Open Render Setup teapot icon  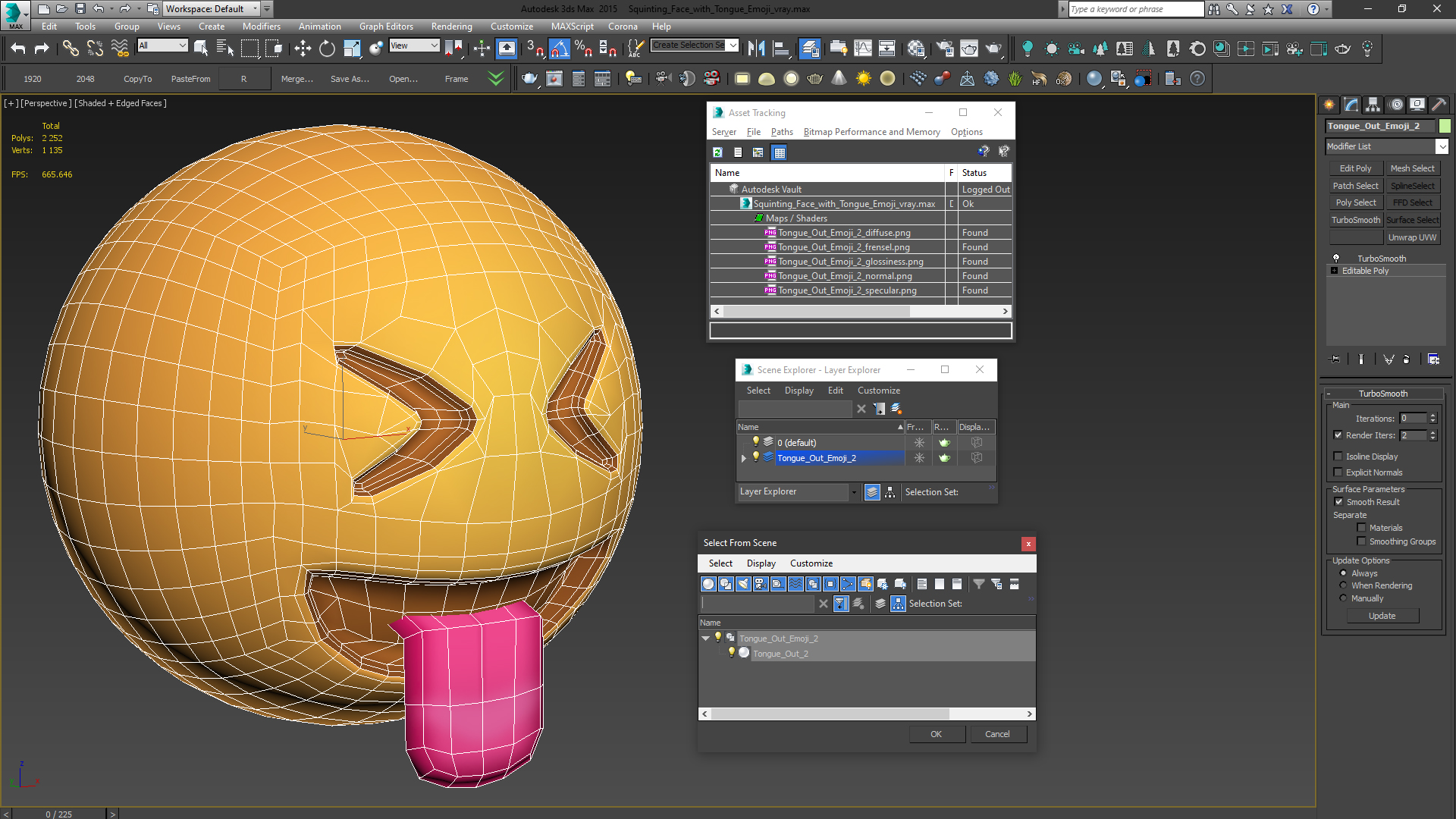click(945, 49)
